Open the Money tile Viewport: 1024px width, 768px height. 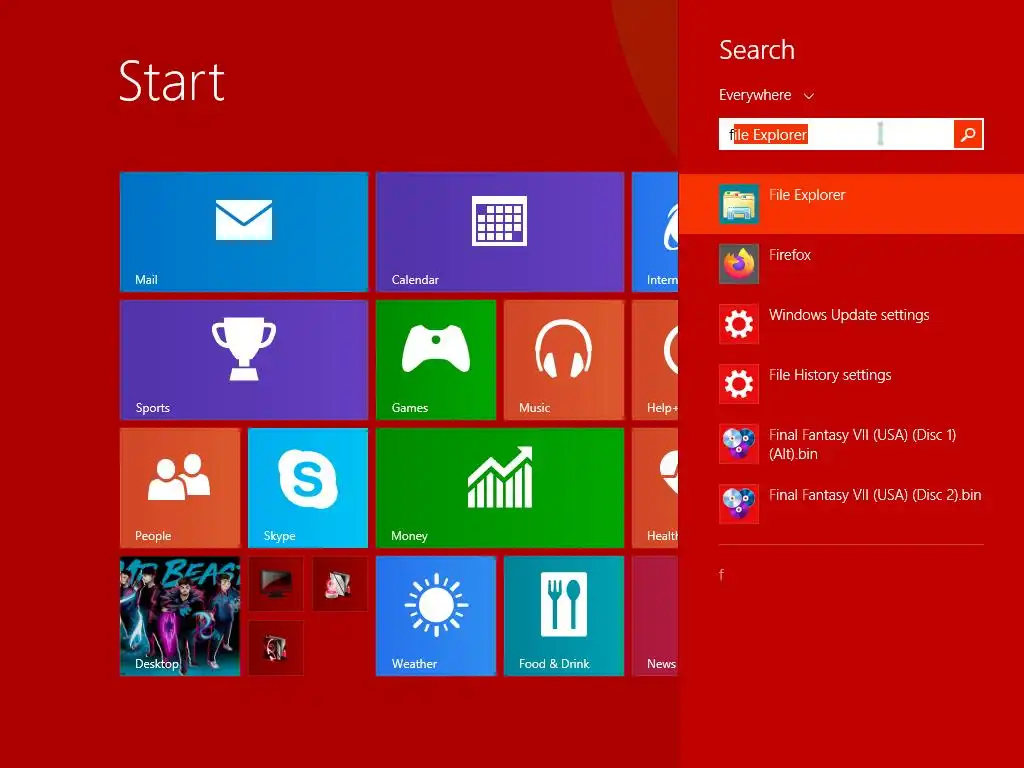(500, 488)
